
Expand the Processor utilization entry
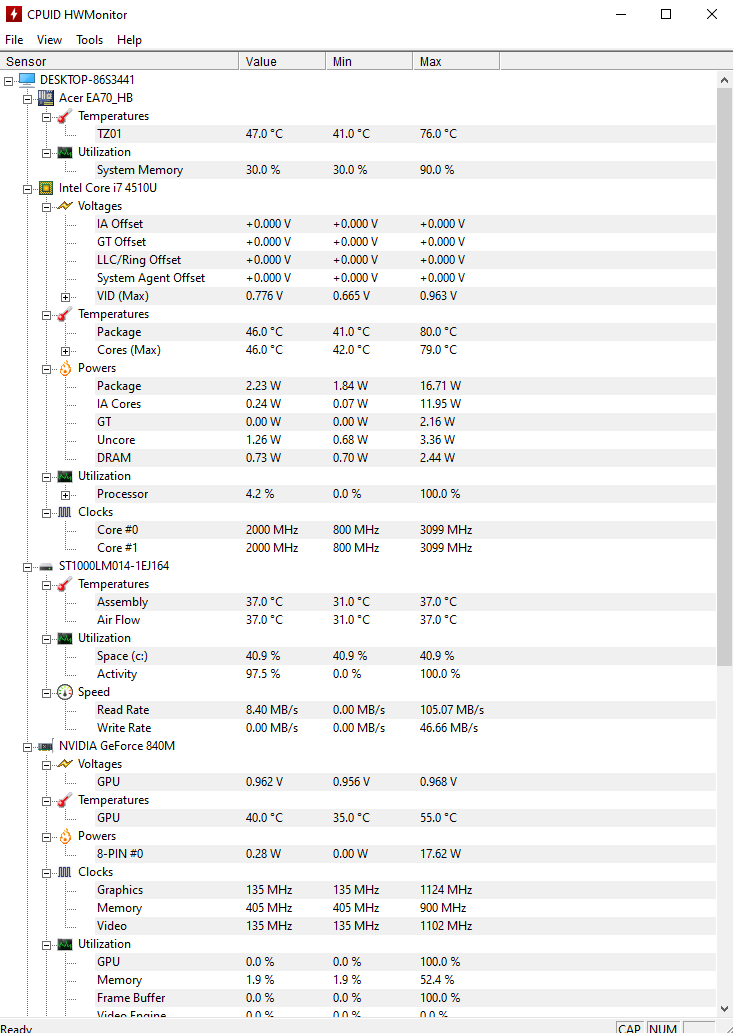(x=66, y=494)
